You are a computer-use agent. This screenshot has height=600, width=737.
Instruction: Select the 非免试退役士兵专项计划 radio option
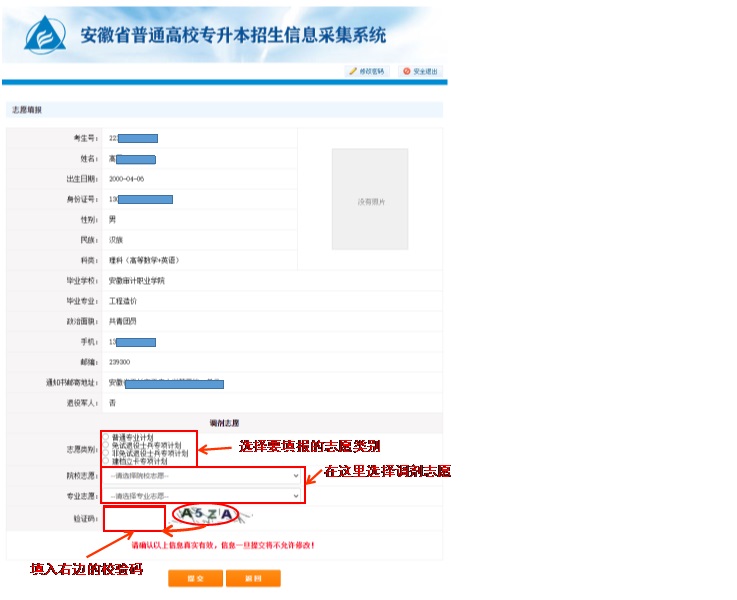(106, 452)
